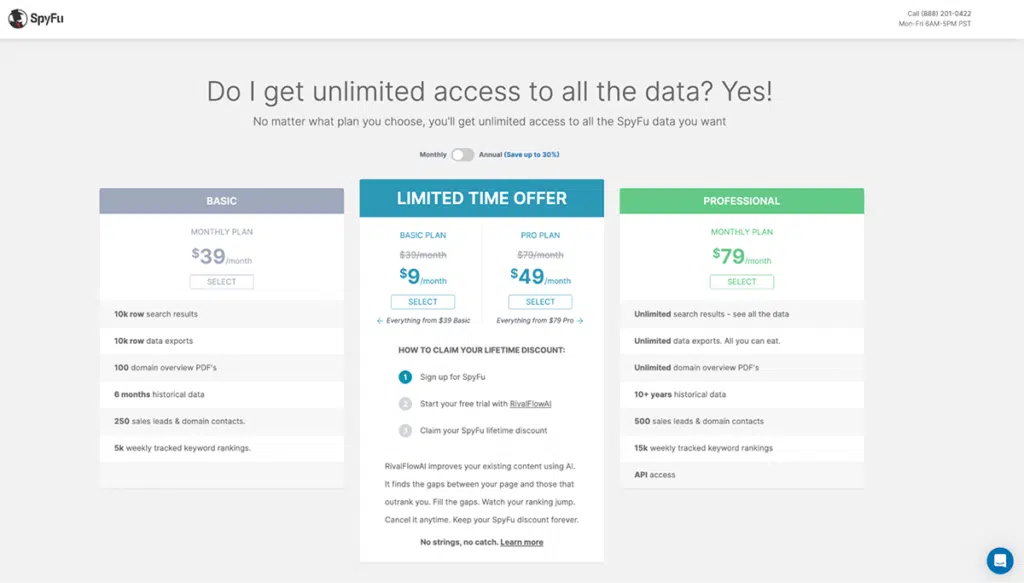Click left arrow beside Everything from $39 Basic
This screenshot has width=1024, height=583.
[x=380, y=321]
